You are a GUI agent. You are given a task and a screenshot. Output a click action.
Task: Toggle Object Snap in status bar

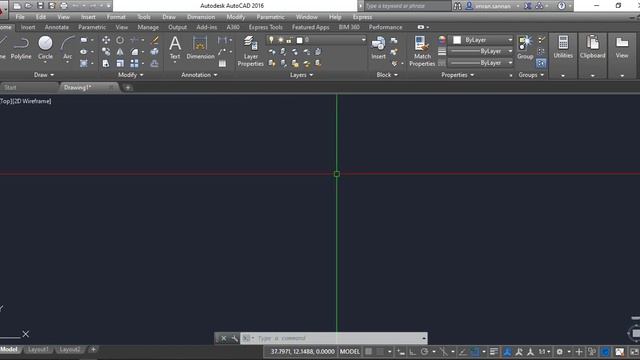tap(474, 351)
